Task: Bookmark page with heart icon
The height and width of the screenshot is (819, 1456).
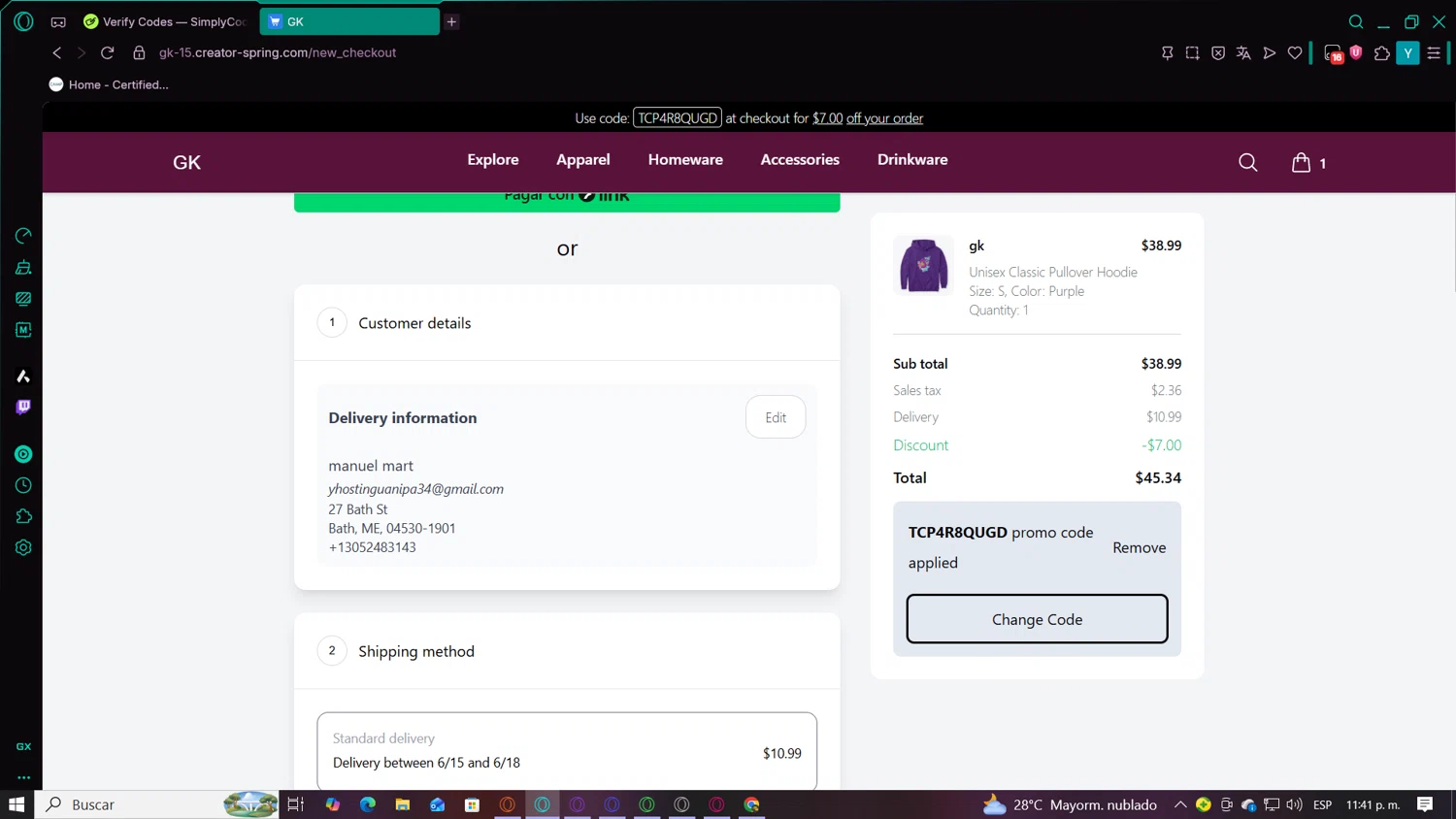Action: click(x=1295, y=53)
